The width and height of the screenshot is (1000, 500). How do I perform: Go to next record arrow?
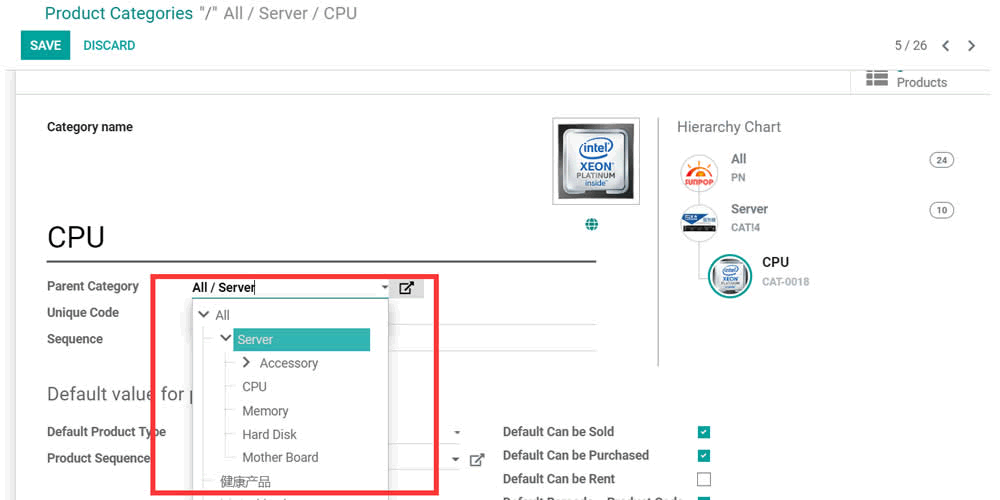click(973, 46)
